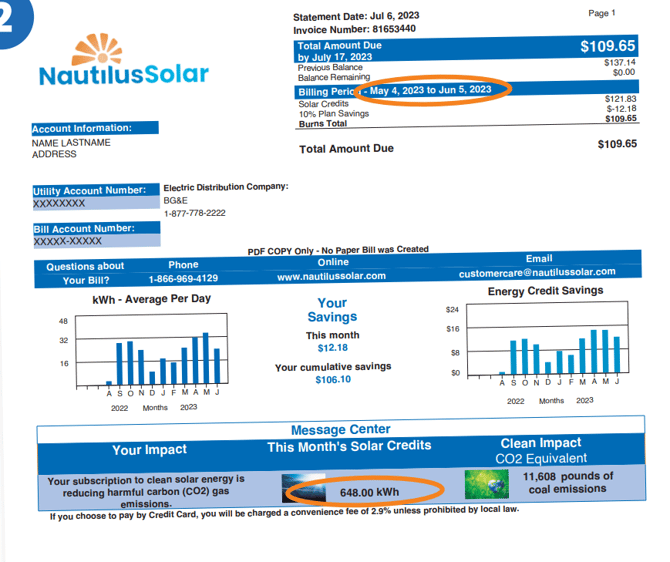Click This Month's Solar Credits header

point(349,447)
